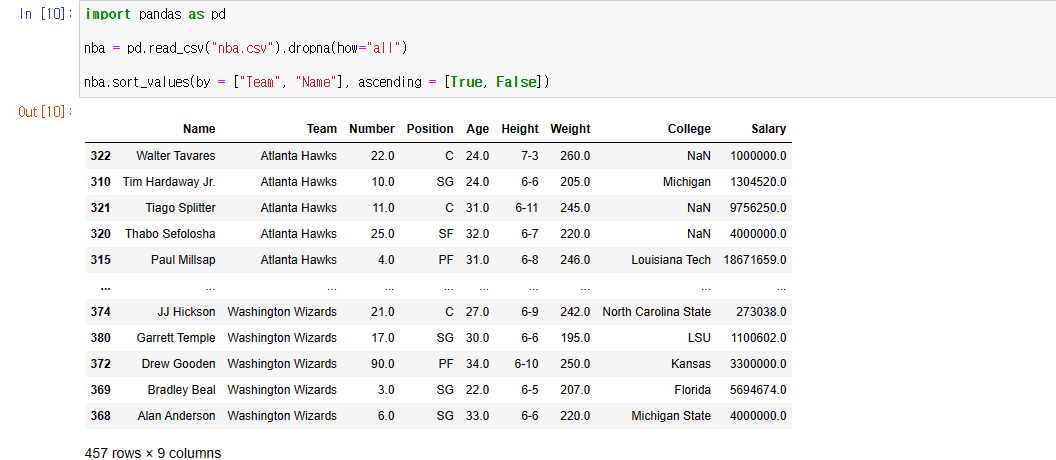Click salary value 9756250.0
1056x460 pixels.
coord(758,207)
